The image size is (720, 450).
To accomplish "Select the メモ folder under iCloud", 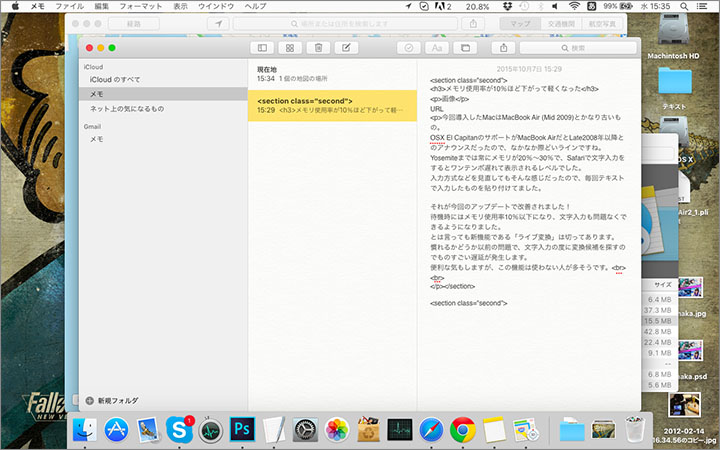I will (163, 94).
